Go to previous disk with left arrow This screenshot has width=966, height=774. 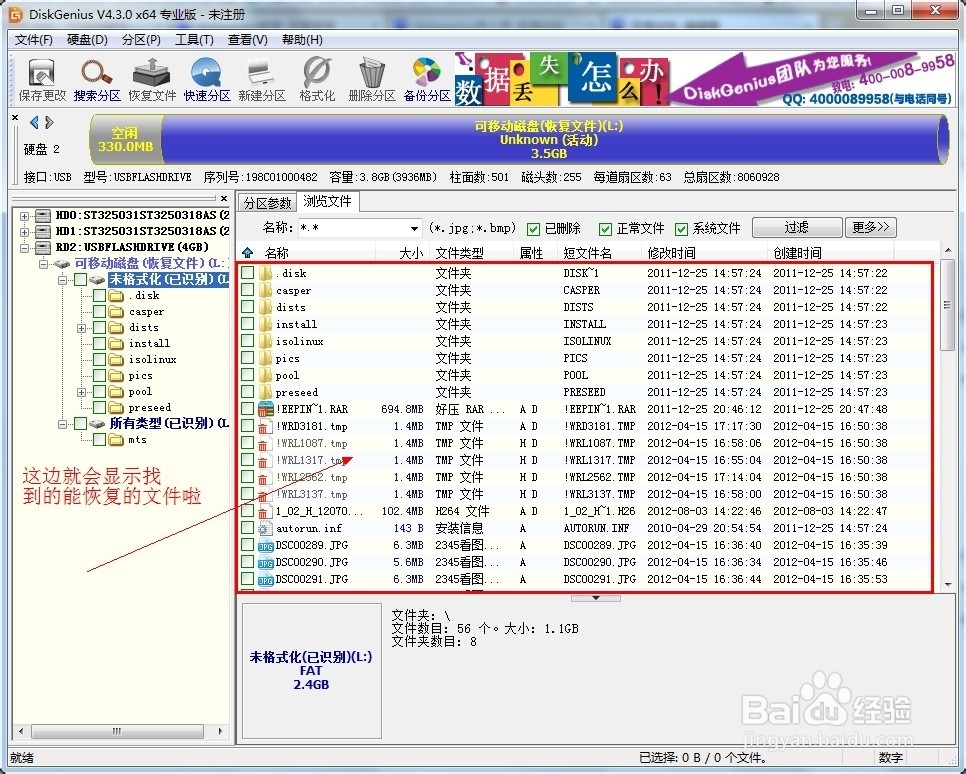pos(34,123)
